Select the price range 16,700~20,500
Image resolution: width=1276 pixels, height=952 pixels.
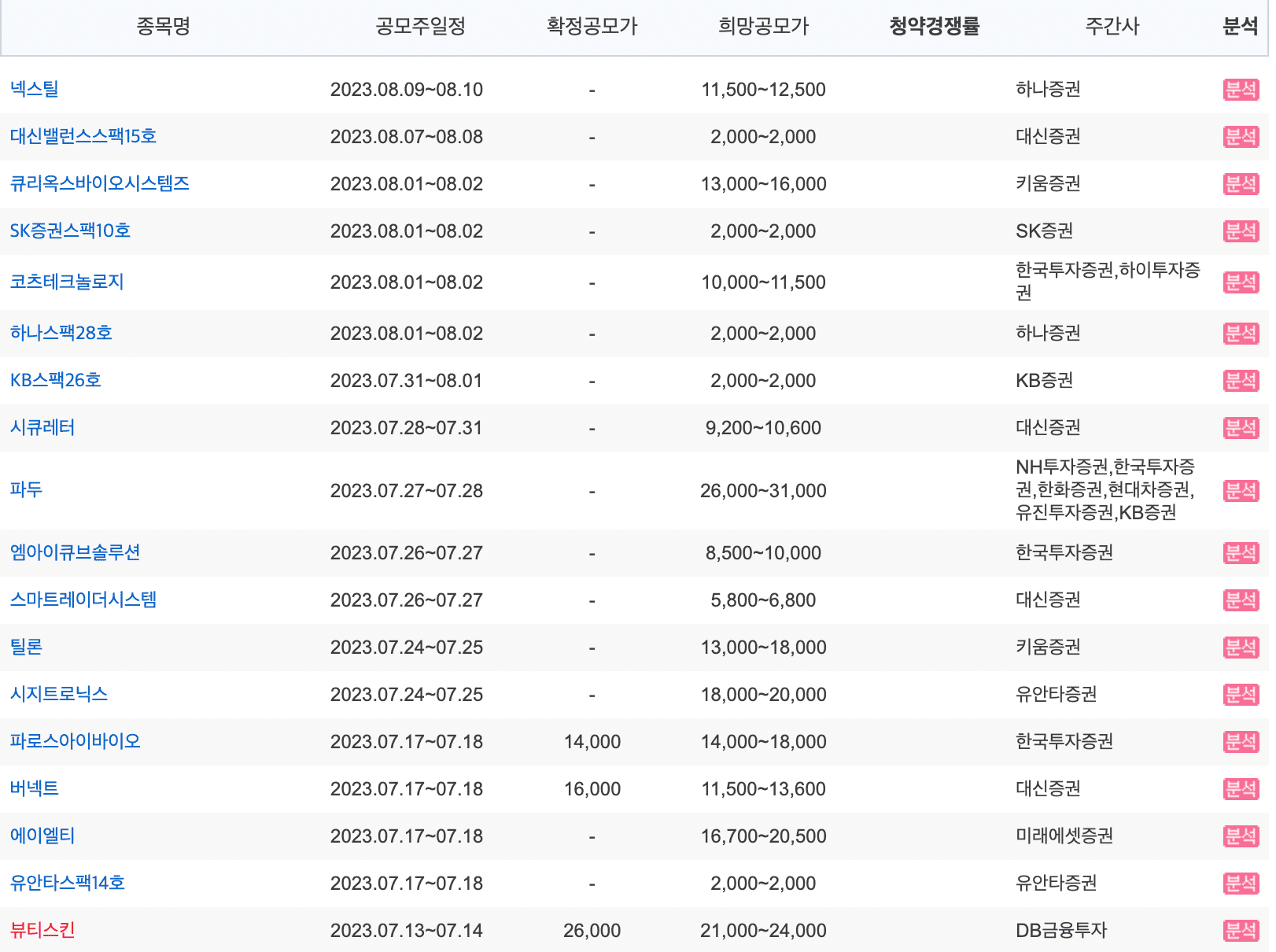pyautogui.click(x=764, y=836)
